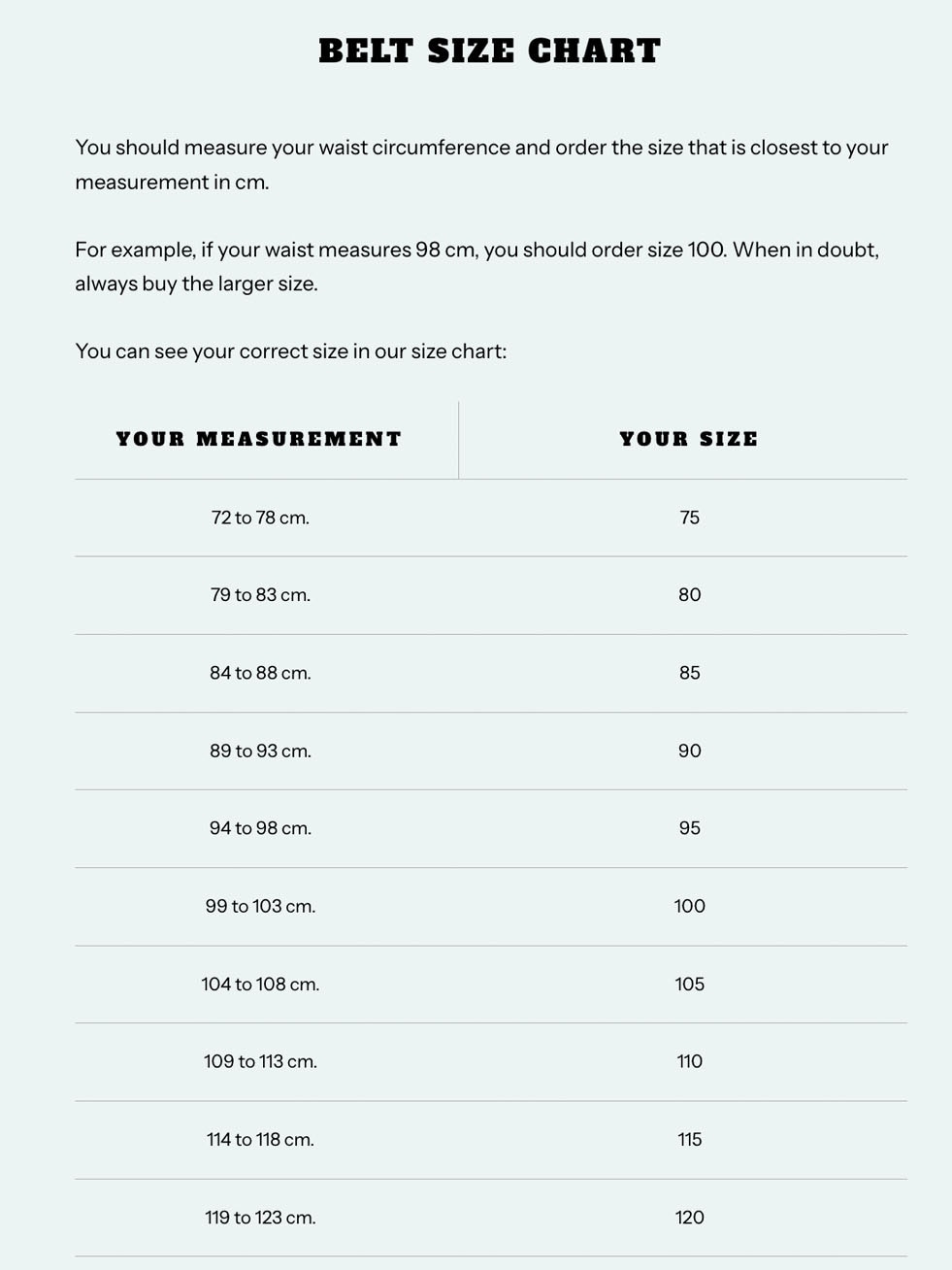Click the 119 to 123 cm. measurement cell
The height and width of the screenshot is (1270, 952).
[260, 1218]
